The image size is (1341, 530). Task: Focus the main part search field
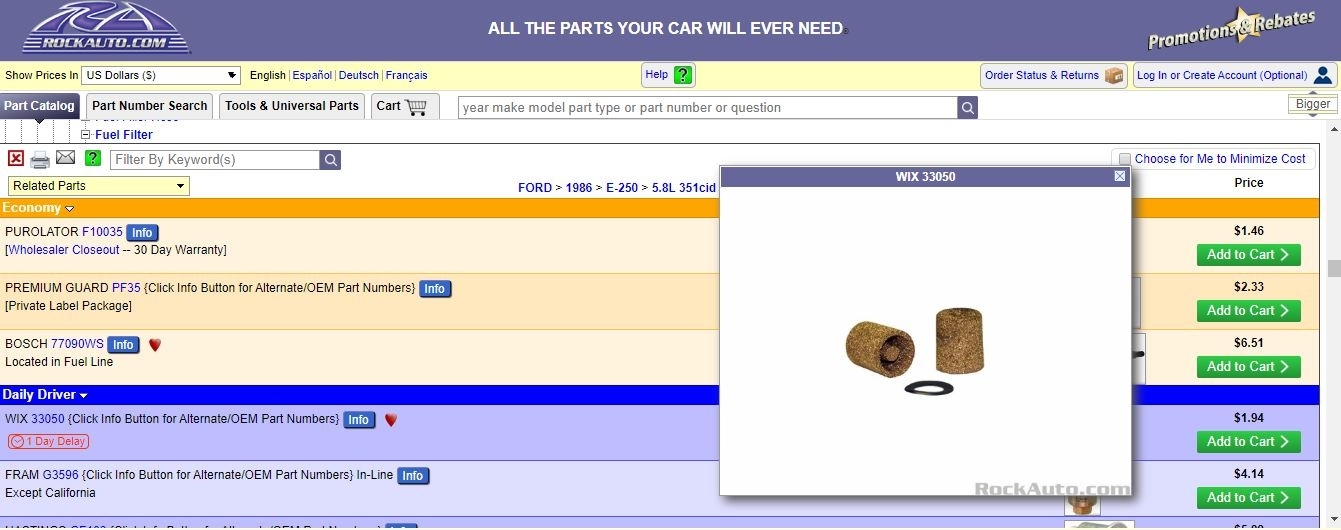[707, 107]
